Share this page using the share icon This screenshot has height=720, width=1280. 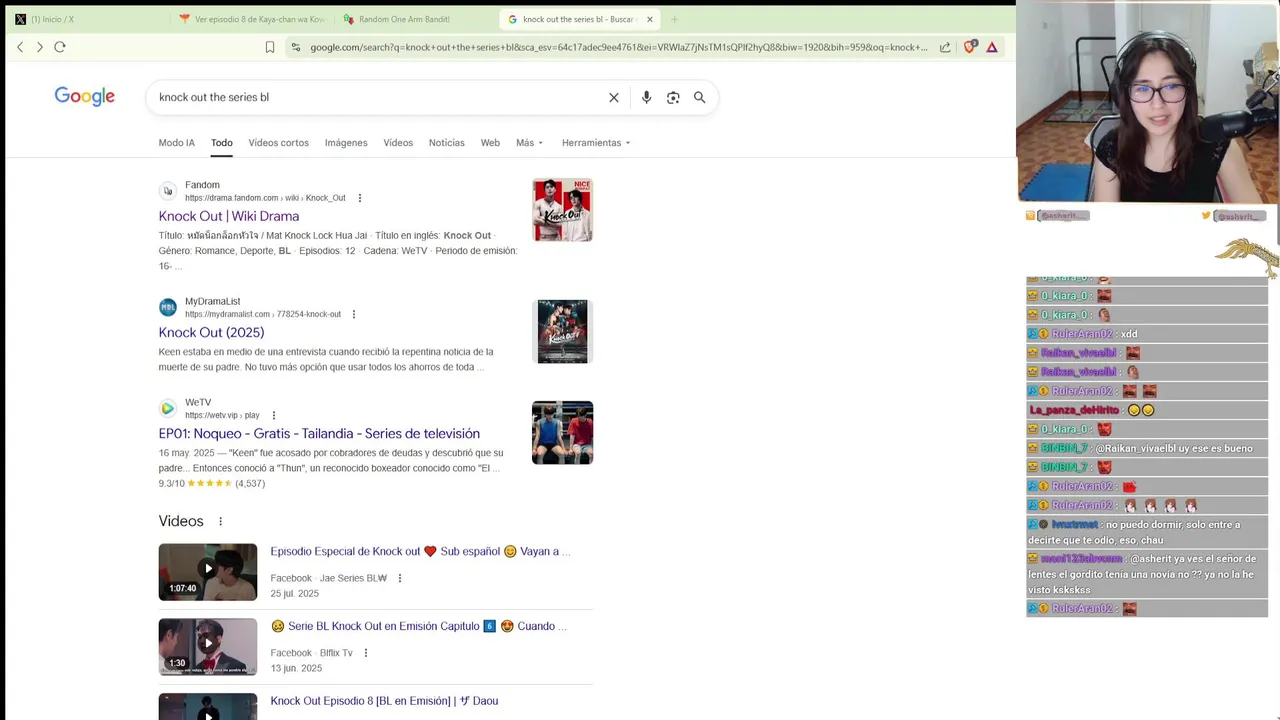pyautogui.click(x=945, y=47)
